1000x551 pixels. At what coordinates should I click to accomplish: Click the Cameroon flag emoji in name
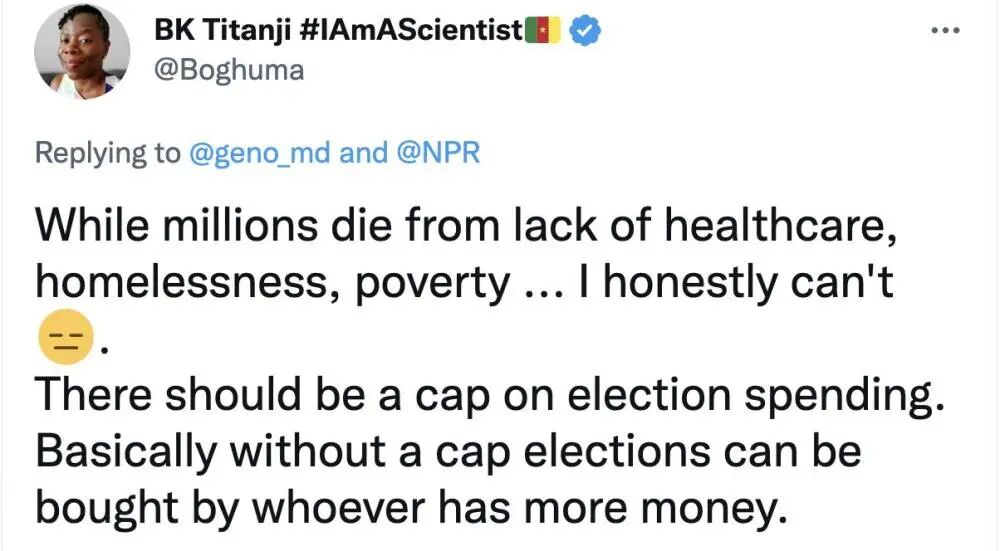[545, 32]
